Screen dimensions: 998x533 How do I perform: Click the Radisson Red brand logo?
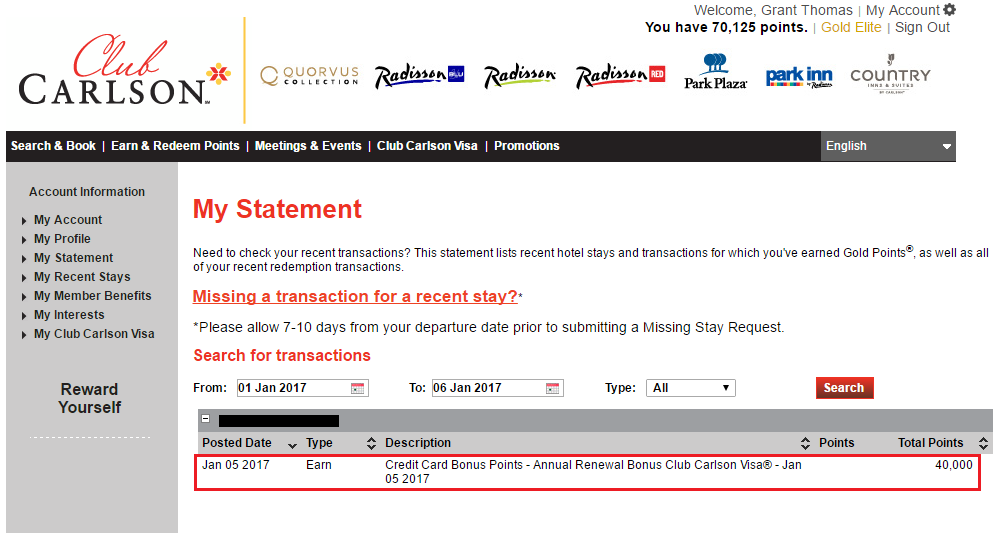pos(620,76)
